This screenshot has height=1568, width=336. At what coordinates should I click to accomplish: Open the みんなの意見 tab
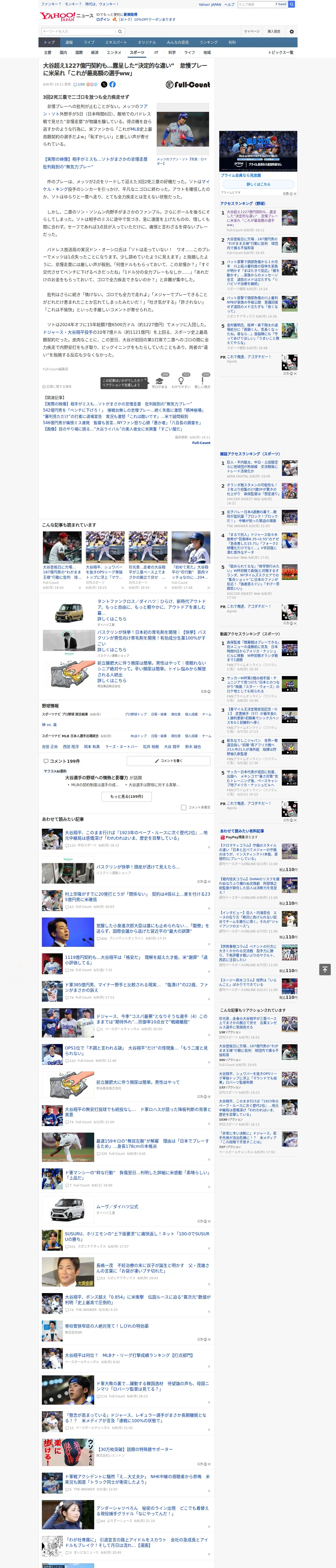177,43
